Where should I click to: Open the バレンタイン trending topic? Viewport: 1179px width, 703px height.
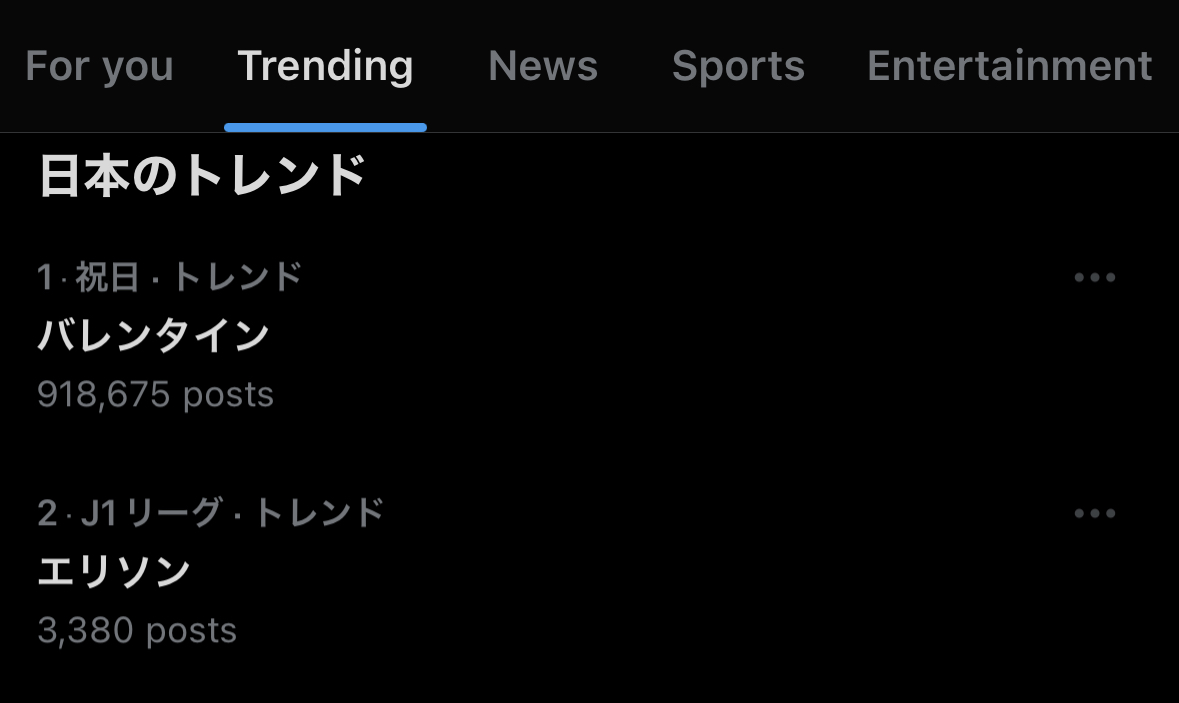(x=153, y=335)
